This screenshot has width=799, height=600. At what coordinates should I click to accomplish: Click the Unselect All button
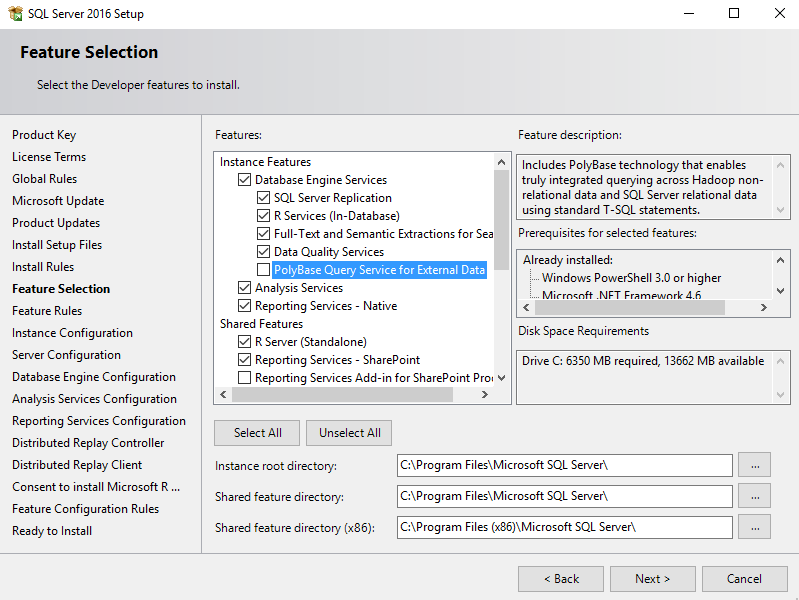pos(350,433)
